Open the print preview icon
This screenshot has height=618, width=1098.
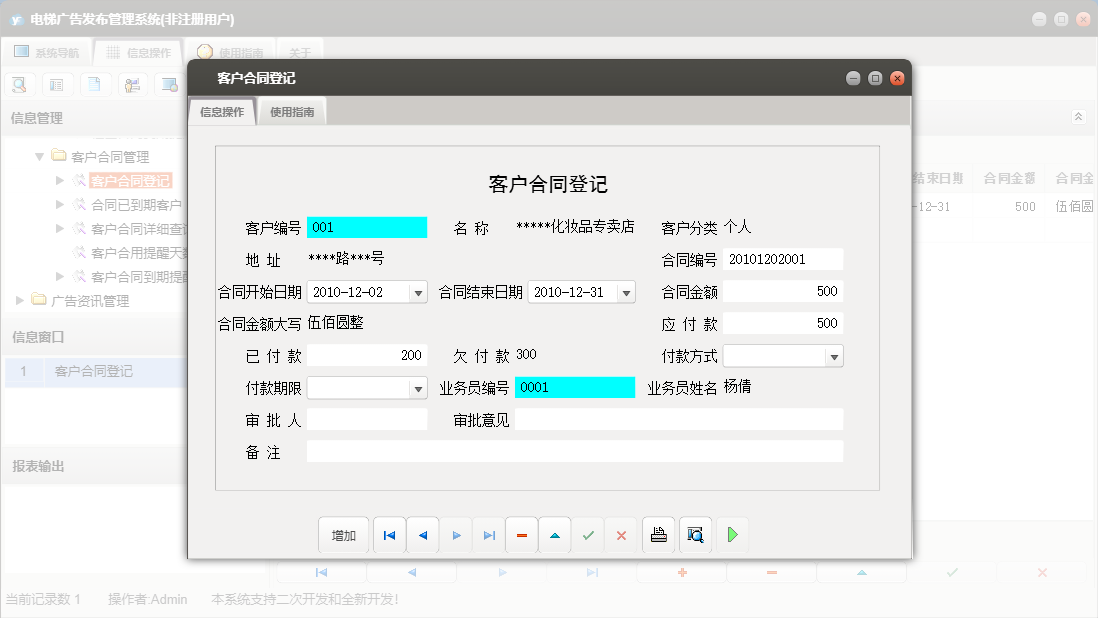tap(694, 535)
